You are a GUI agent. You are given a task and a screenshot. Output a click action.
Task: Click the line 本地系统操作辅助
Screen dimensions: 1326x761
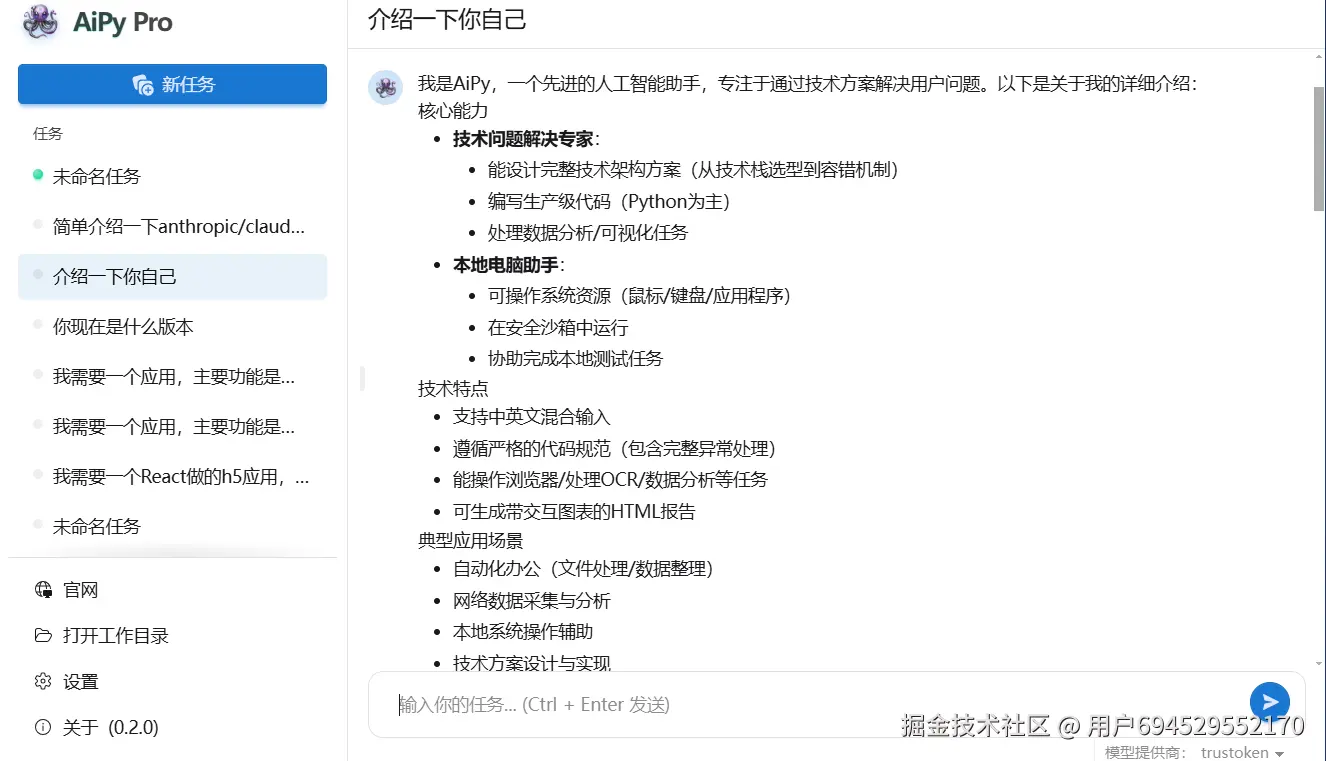coord(523,632)
